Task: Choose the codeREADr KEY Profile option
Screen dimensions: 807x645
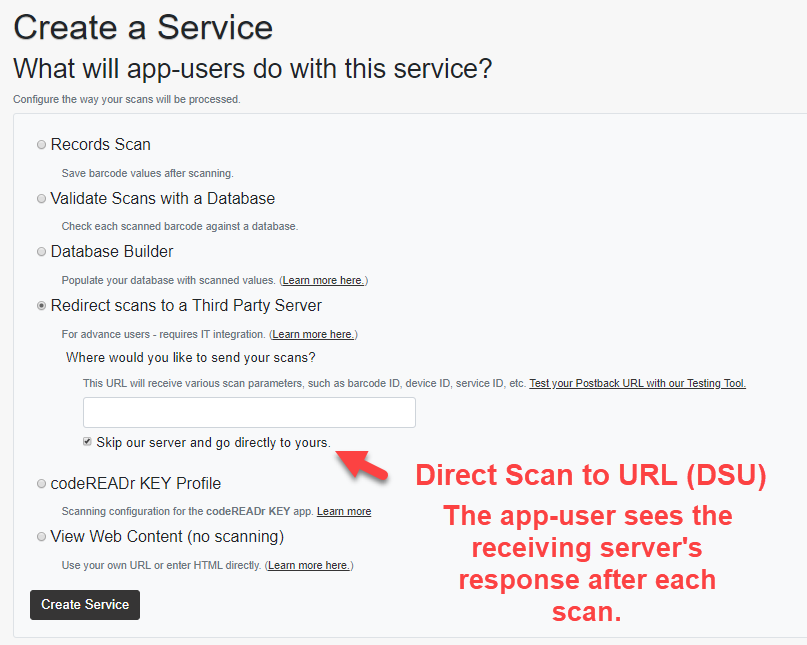Action: pyautogui.click(x=42, y=484)
